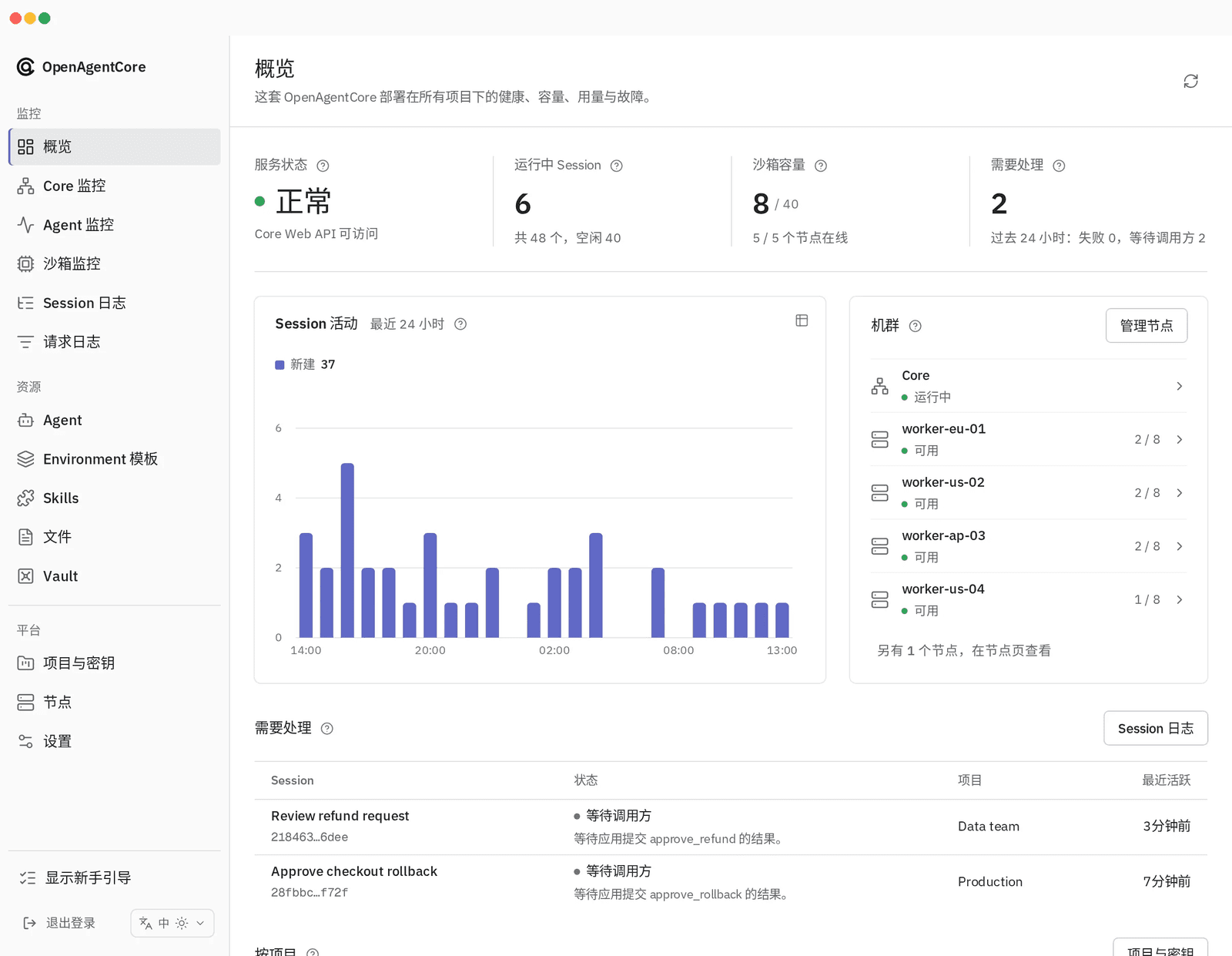Expand the Core row chevron
The width and height of the screenshot is (1232, 956).
pyautogui.click(x=1179, y=386)
